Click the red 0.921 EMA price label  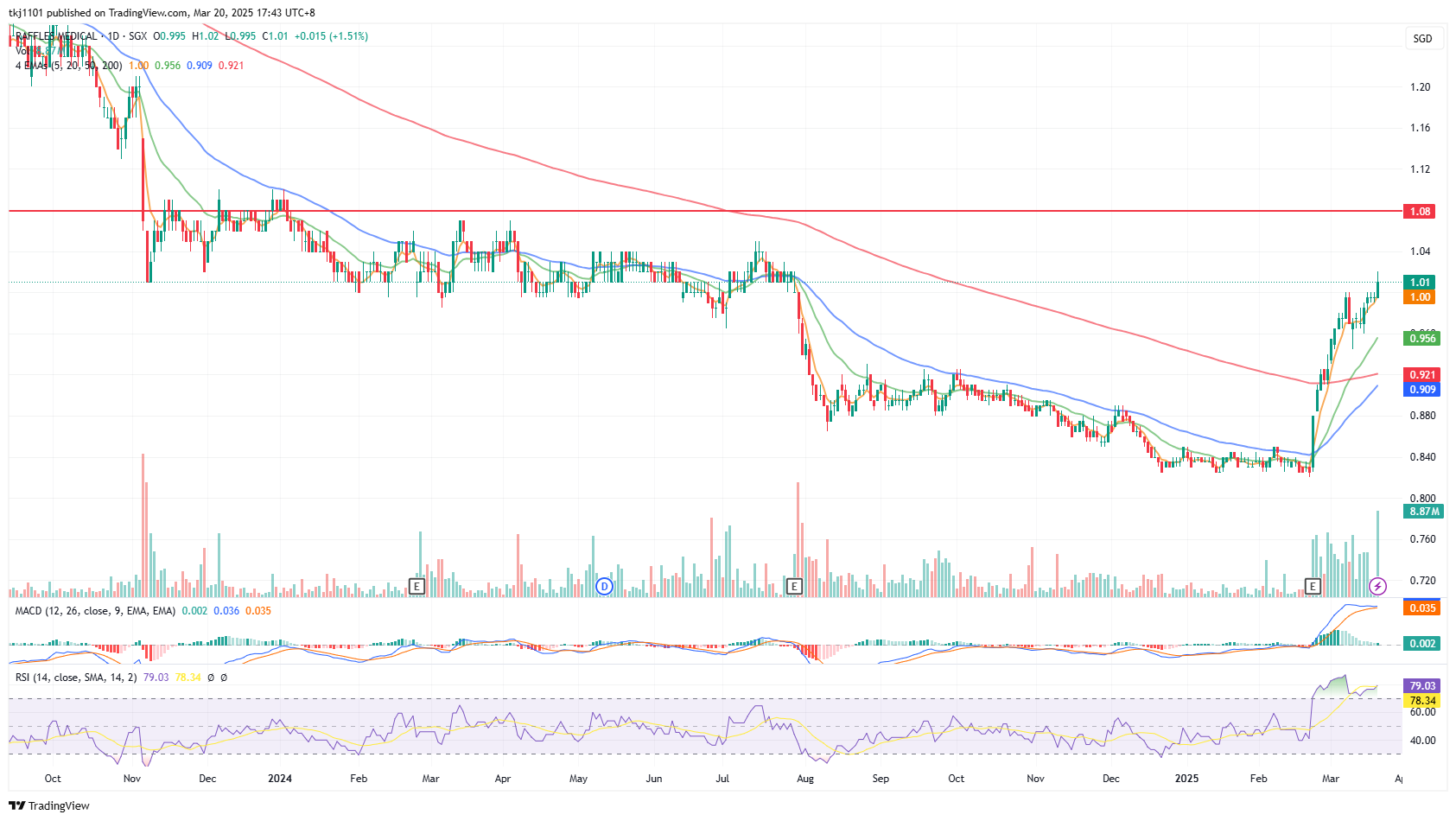[1422, 374]
